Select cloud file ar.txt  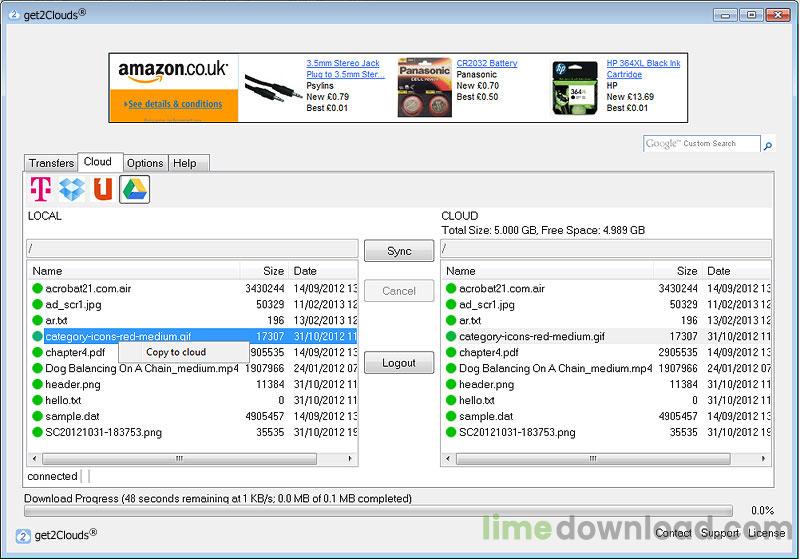[470, 320]
